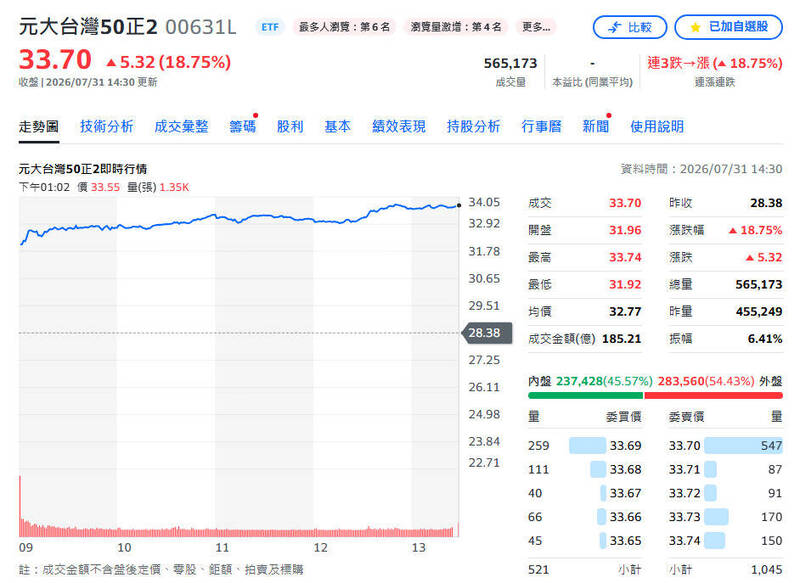The image size is (800, 583).
Task: Switch to the 績效表現 tab
Action: click(399, 126)
